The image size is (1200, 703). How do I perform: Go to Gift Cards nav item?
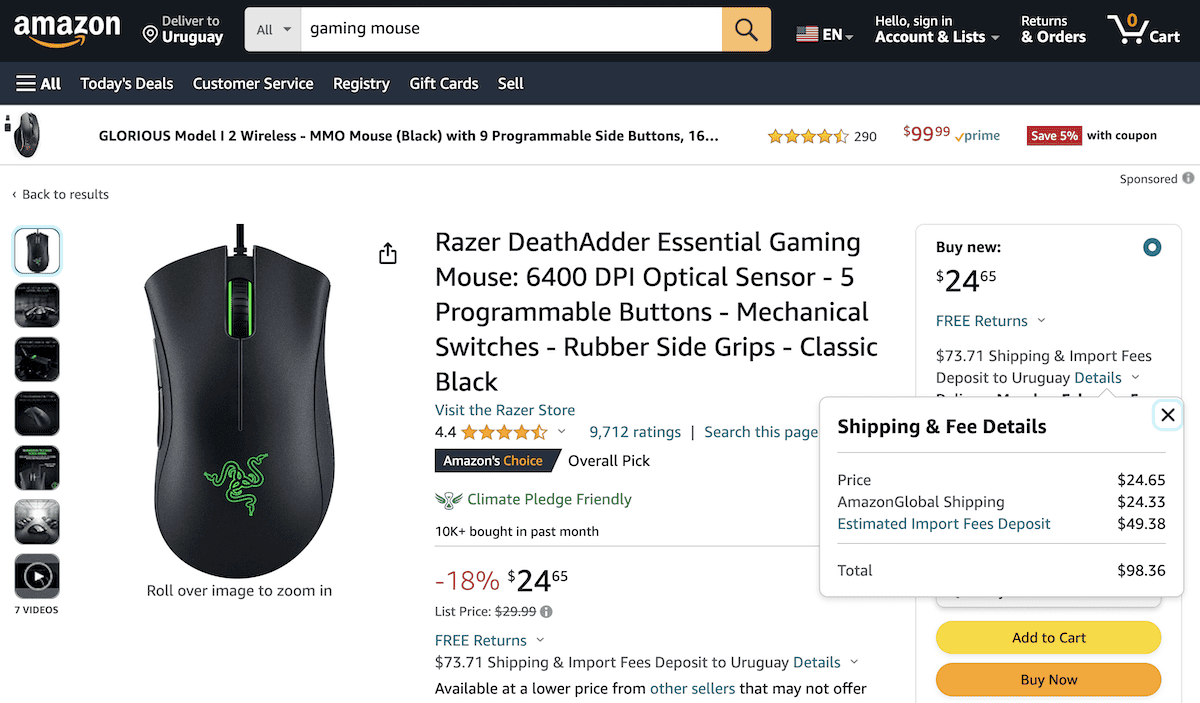pos(444,84)
